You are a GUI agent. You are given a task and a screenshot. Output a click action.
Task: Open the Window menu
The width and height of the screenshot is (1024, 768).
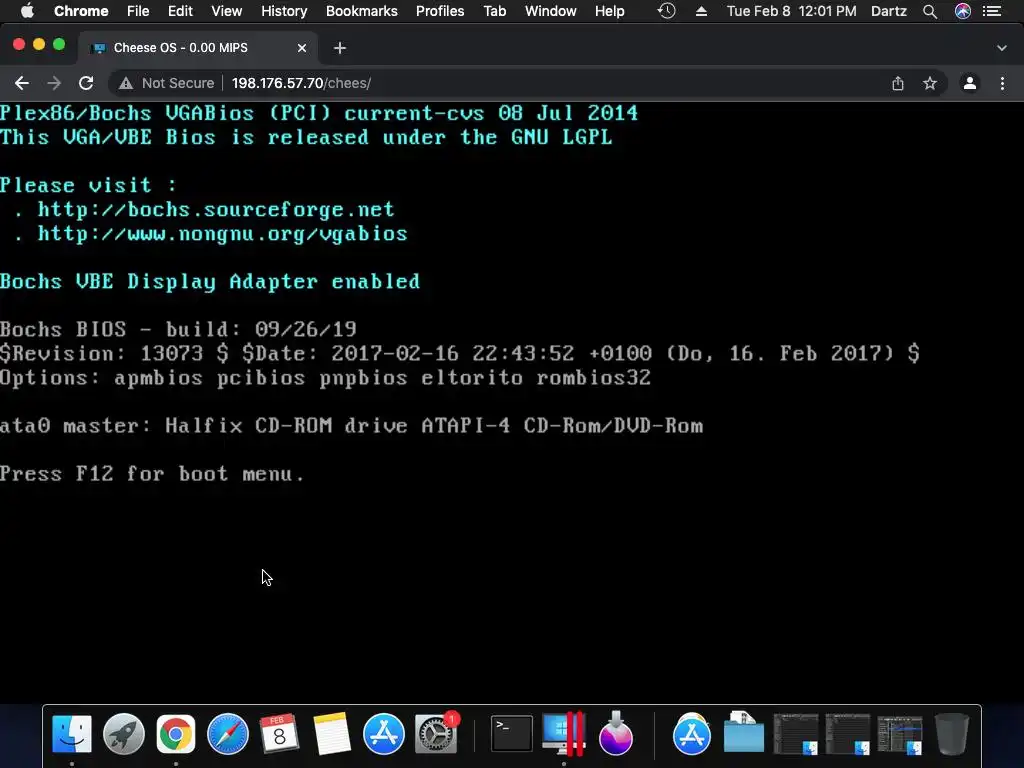[x=551, y=11]
